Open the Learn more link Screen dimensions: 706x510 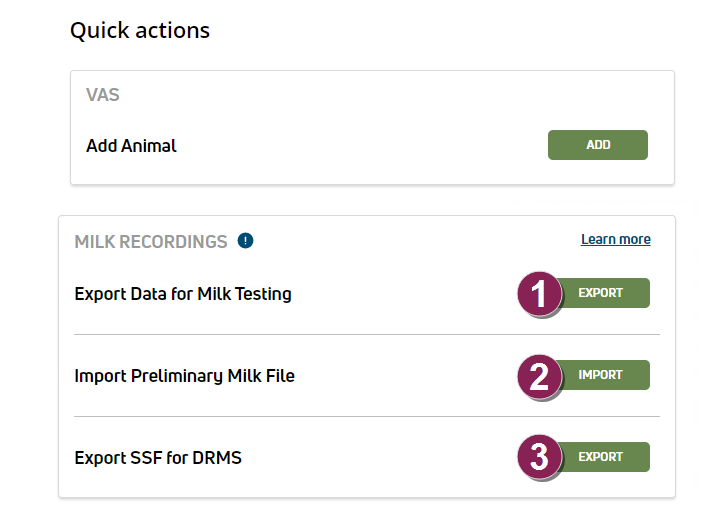tap(615, 240)
